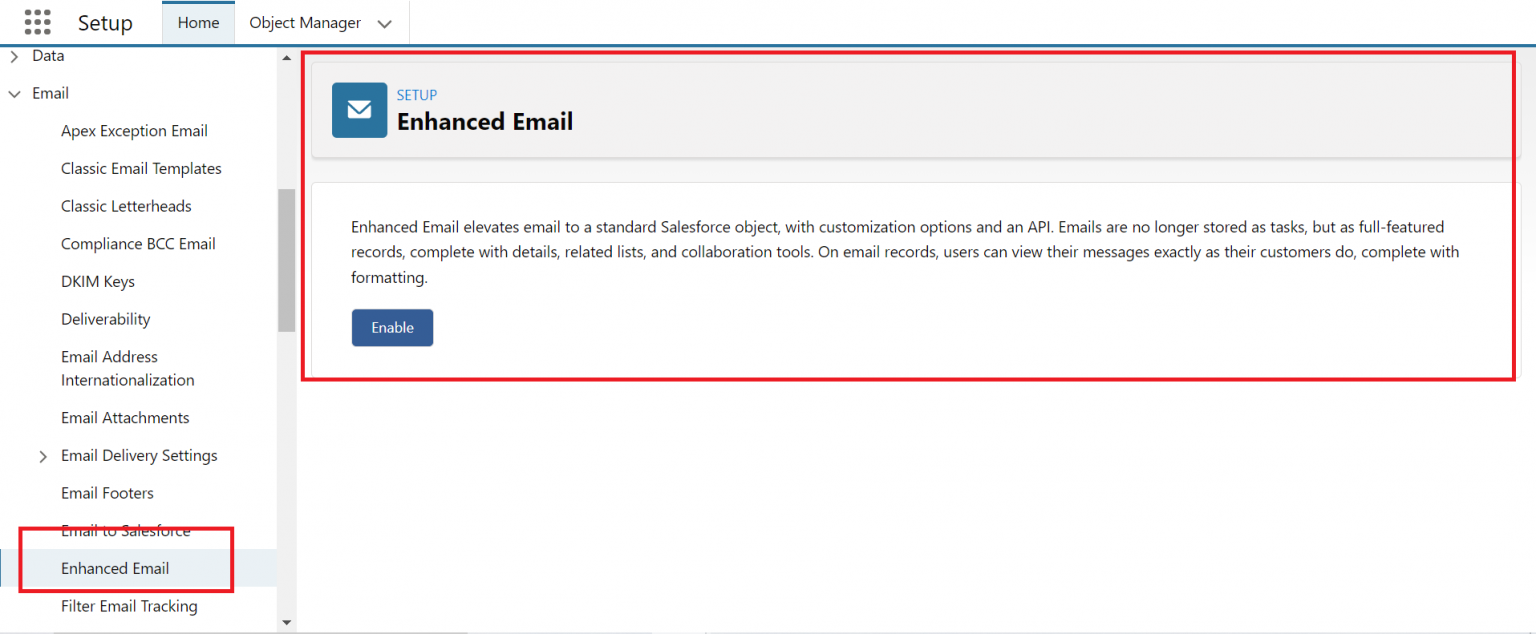This screenshot has width=1536, height=634.
Task: Enable Enhanced Email via the Enable button
Action: (x=392, y=327)
